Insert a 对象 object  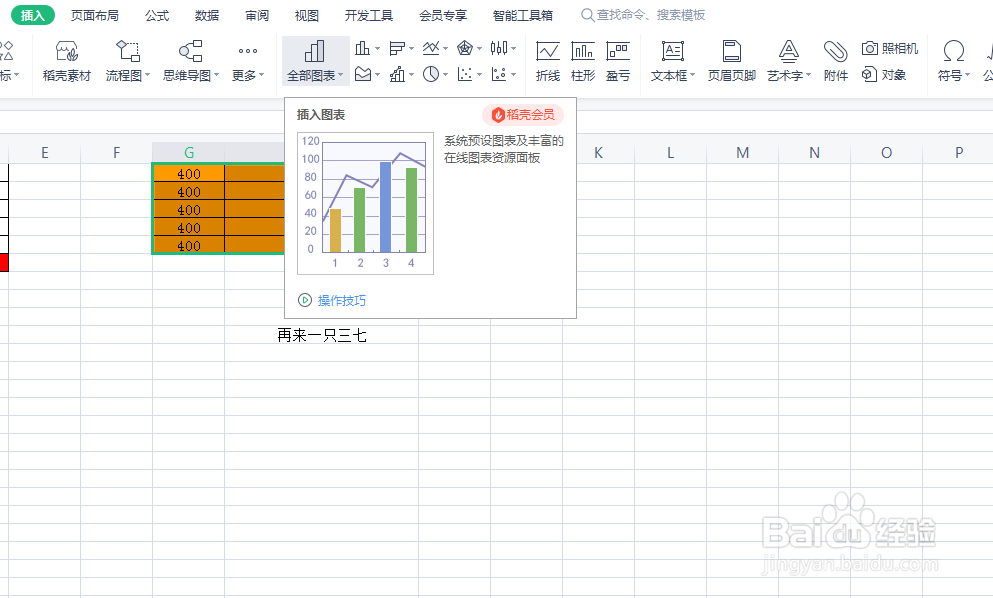(884, 74)
